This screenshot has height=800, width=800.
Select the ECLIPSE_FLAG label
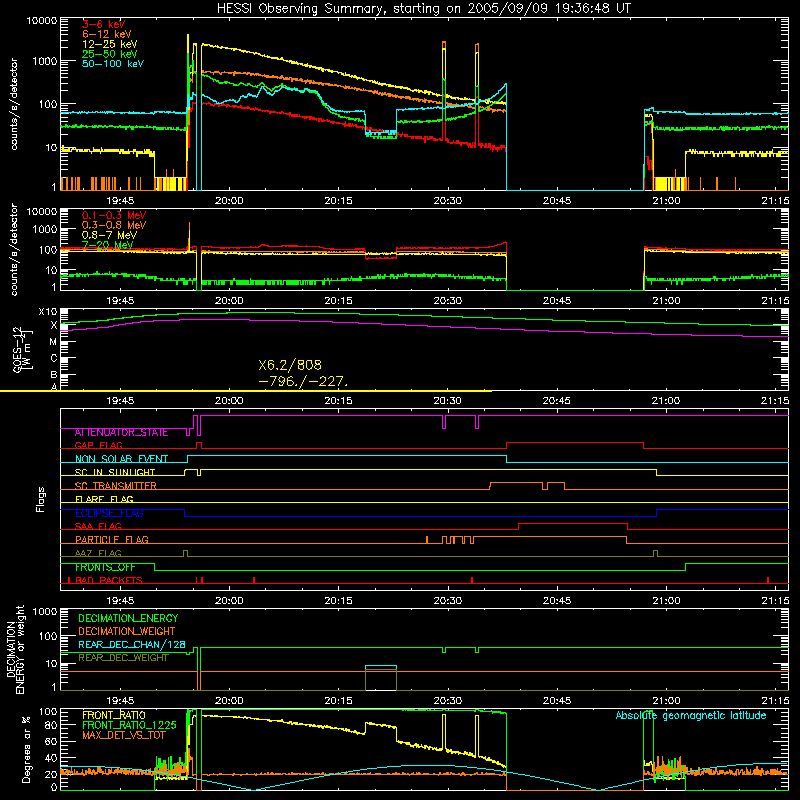(109, 513)
